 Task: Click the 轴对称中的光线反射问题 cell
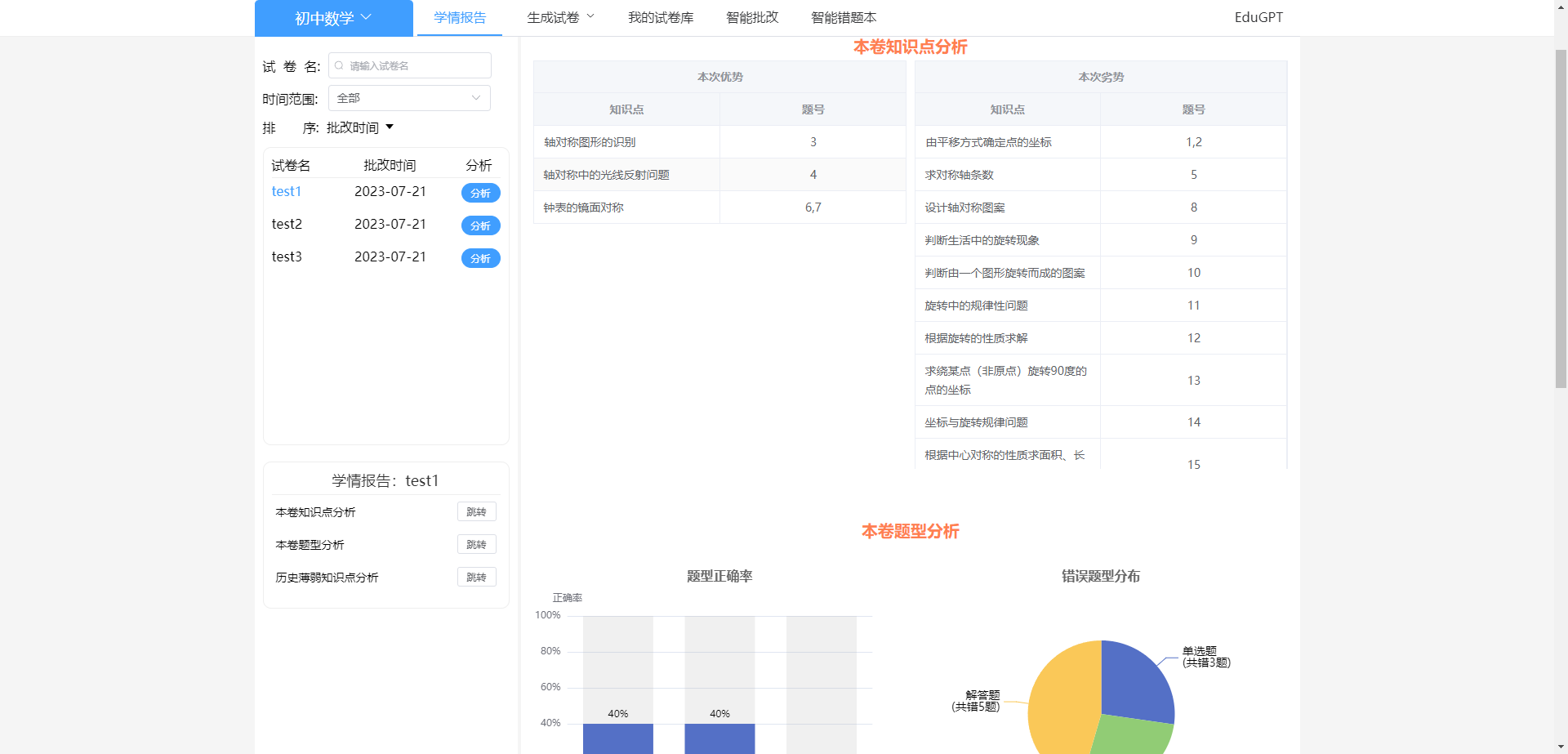626,175
